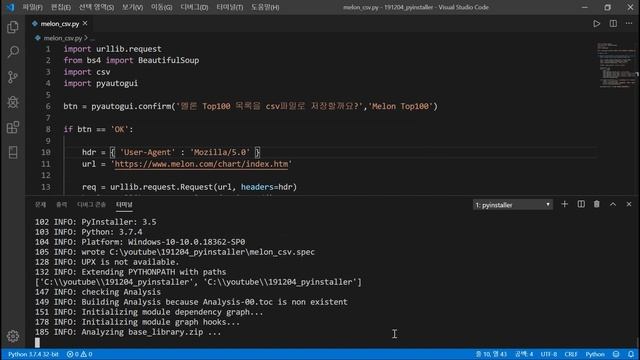The image size is (640, 360).
Task: Open editor More Actions ellipsis
Action: pyautogui.click(x=629, y=24)
